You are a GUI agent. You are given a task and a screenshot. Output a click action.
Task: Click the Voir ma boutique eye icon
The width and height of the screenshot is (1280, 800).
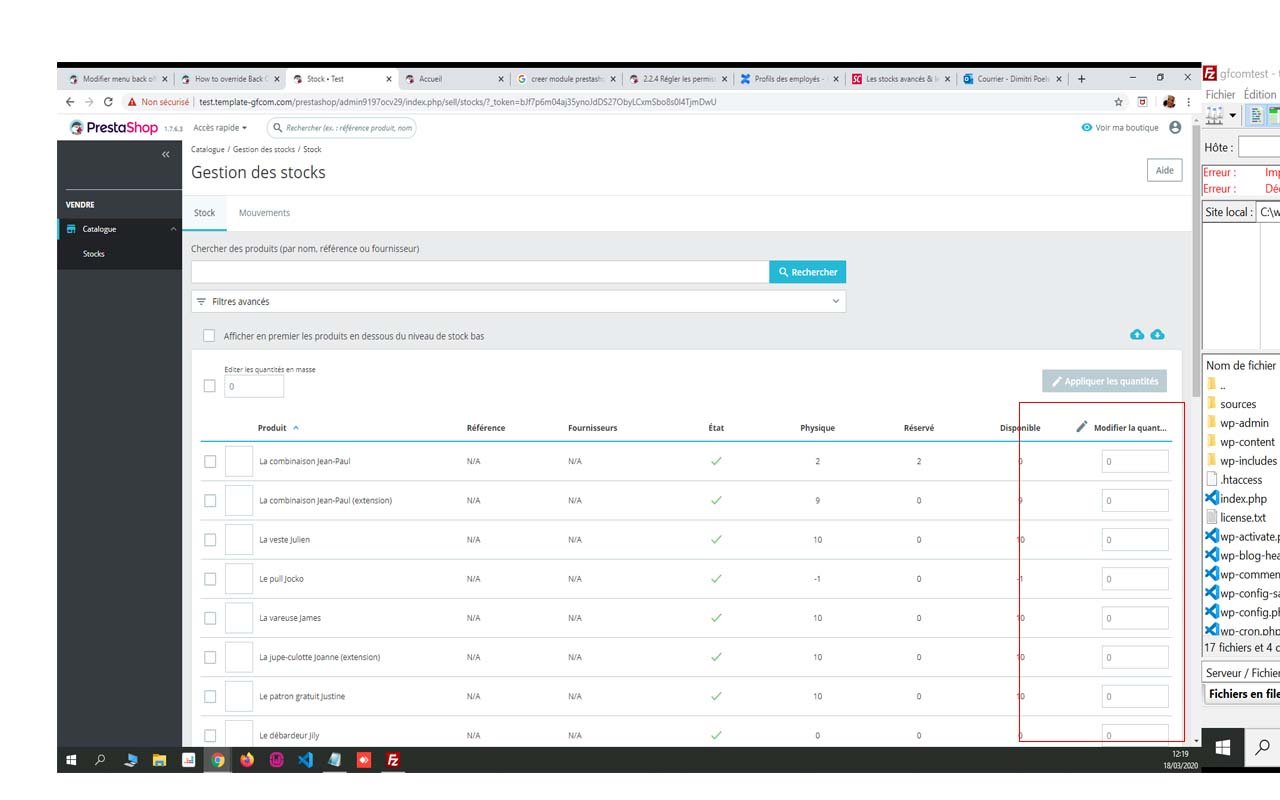[x=1087, y=128]
